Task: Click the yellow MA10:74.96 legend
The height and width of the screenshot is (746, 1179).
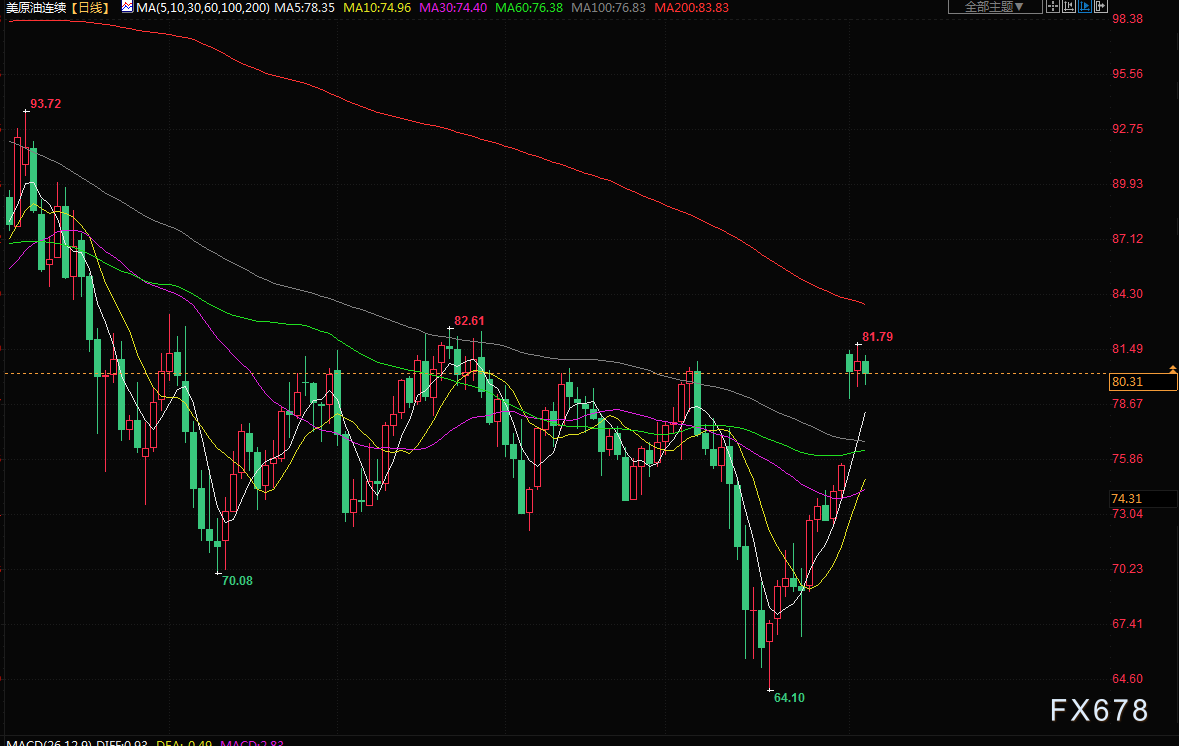Action: [377, 7]
